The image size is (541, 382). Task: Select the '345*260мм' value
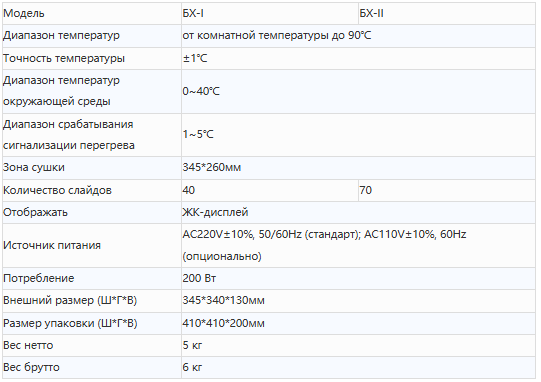point(212,167)
